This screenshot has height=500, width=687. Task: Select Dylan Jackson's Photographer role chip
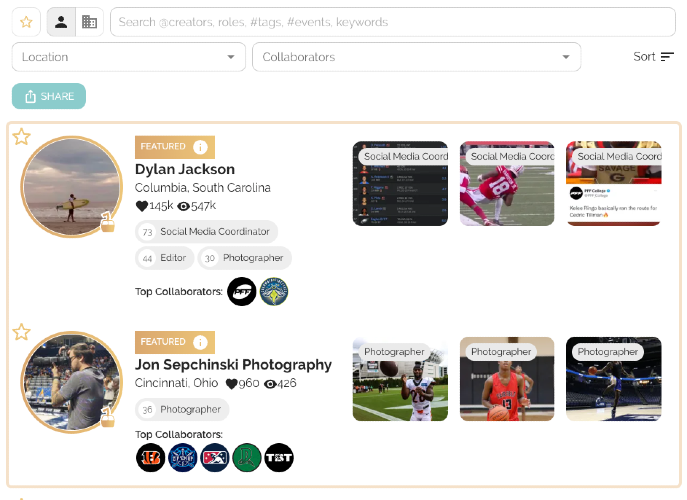[244, 258]
